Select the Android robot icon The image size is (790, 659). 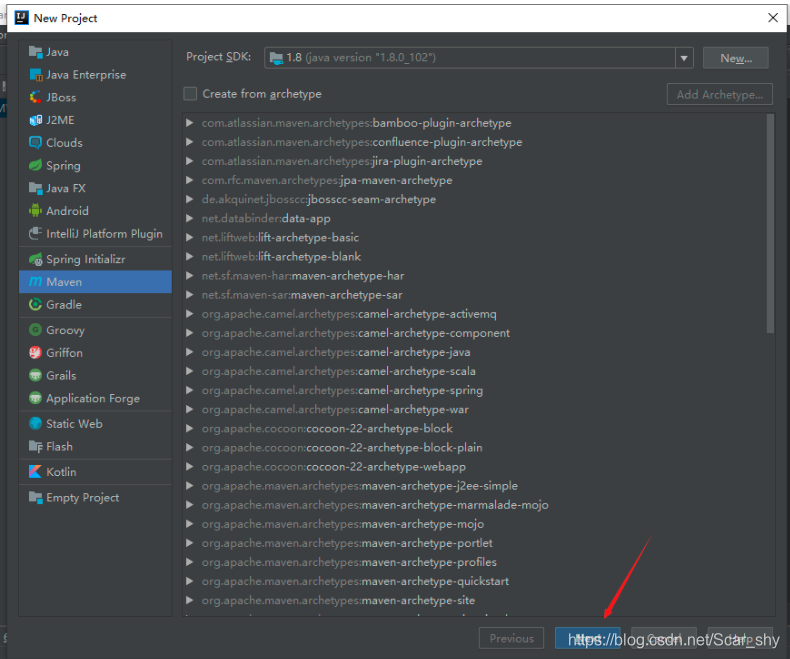point(35,211)
